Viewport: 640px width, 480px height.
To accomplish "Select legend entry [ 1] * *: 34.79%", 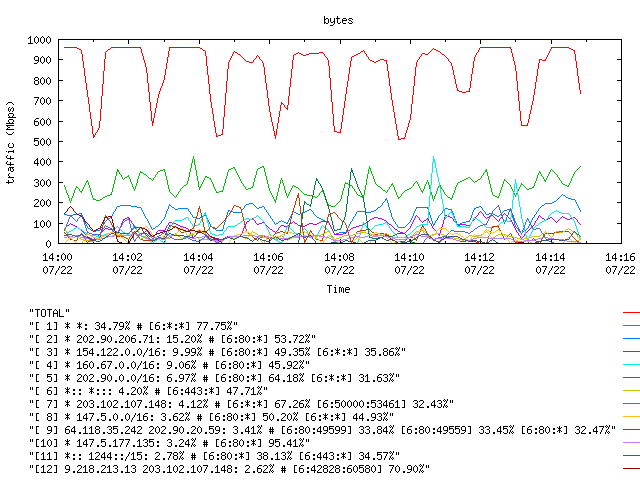I will tap(133, 326).
